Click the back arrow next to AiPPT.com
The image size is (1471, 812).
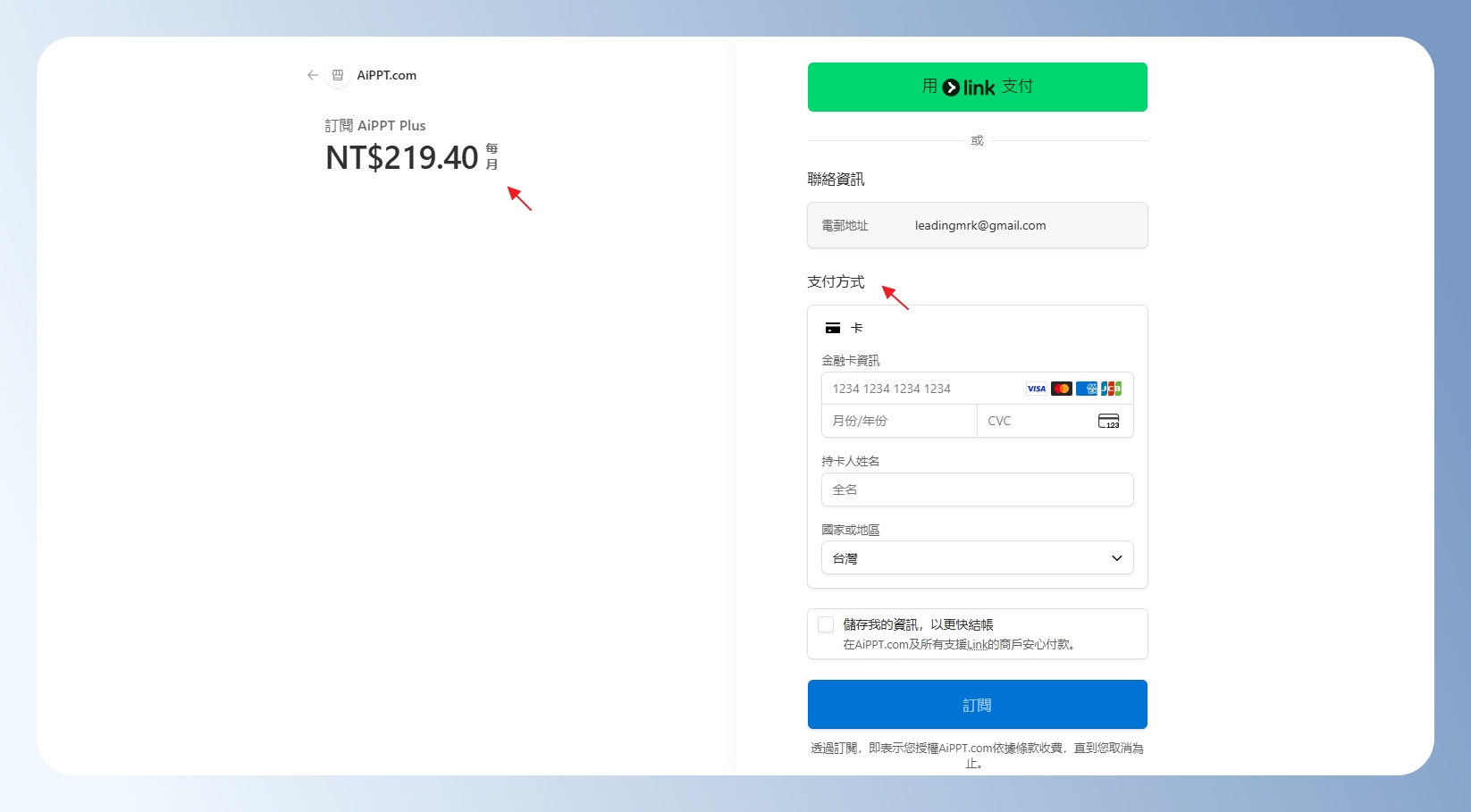click(312, 75)
